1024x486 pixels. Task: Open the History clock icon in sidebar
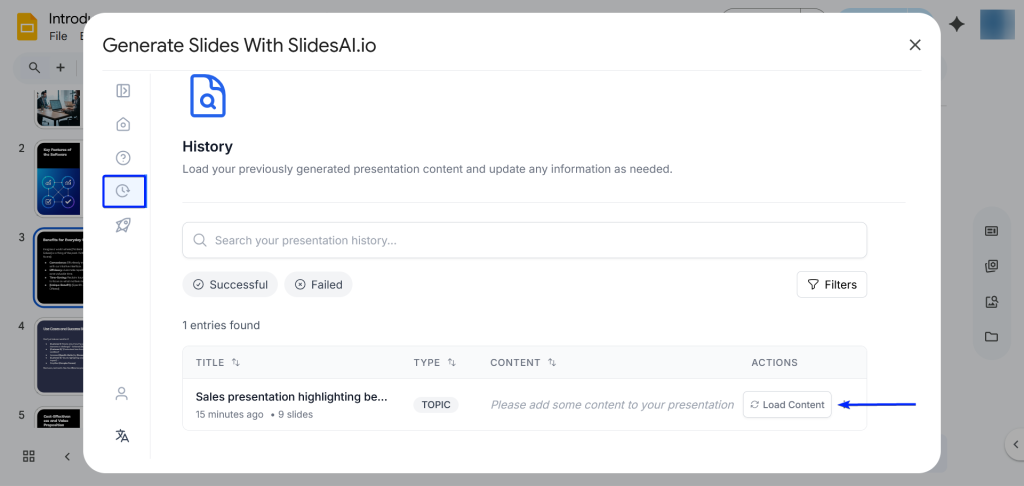123,191
